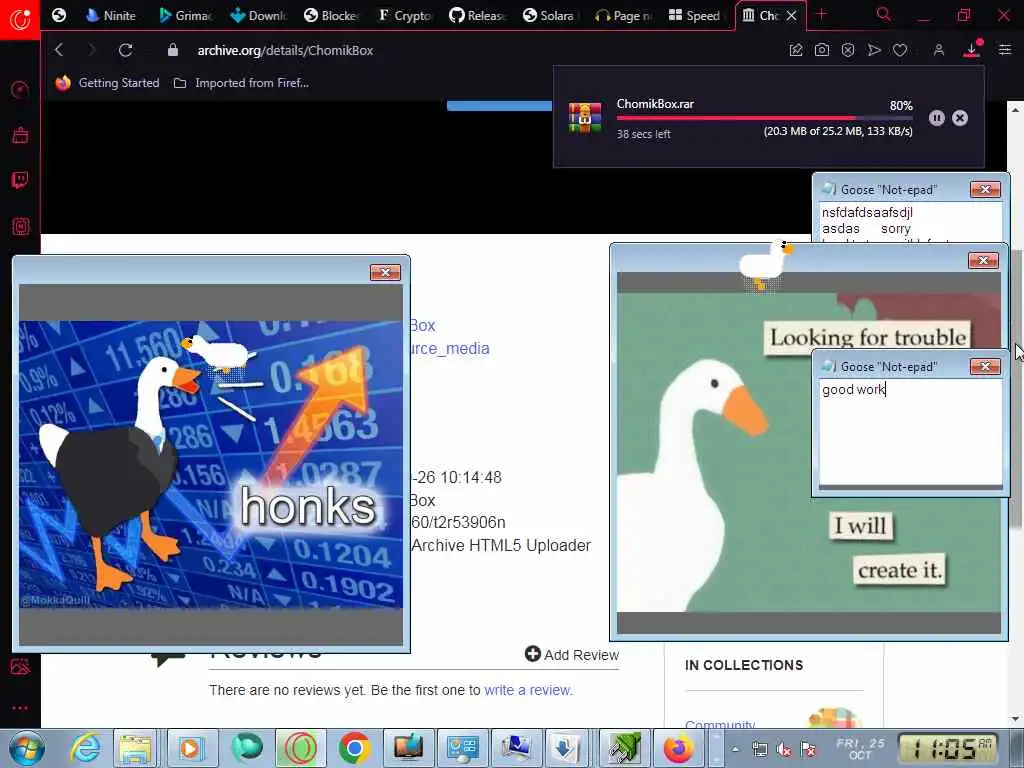Open the Opera GX main menu logo
This screenshot has width=1024, height=768.
[20, 20]
